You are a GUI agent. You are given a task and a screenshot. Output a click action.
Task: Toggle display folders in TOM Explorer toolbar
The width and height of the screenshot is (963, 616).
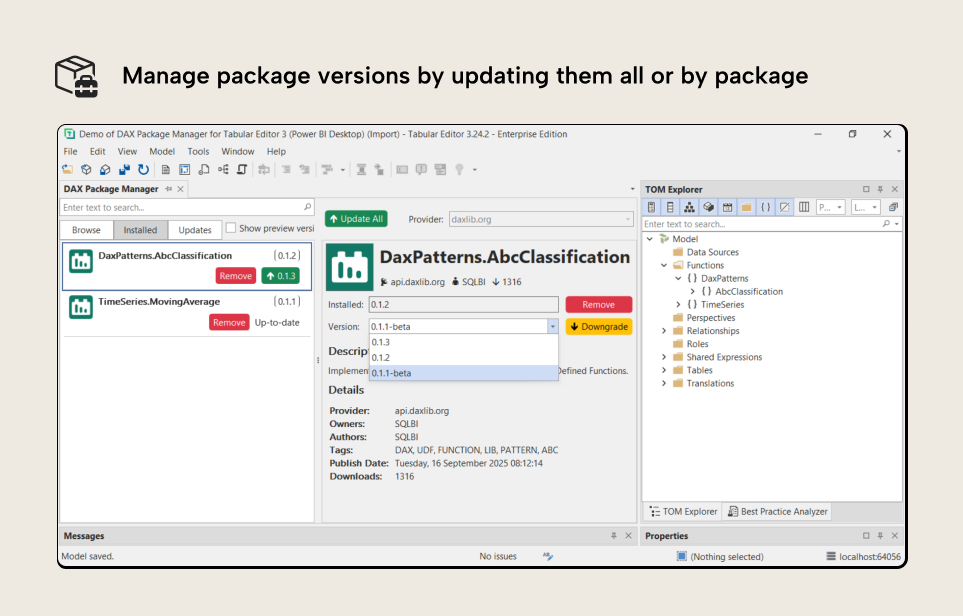coord(747,207)
